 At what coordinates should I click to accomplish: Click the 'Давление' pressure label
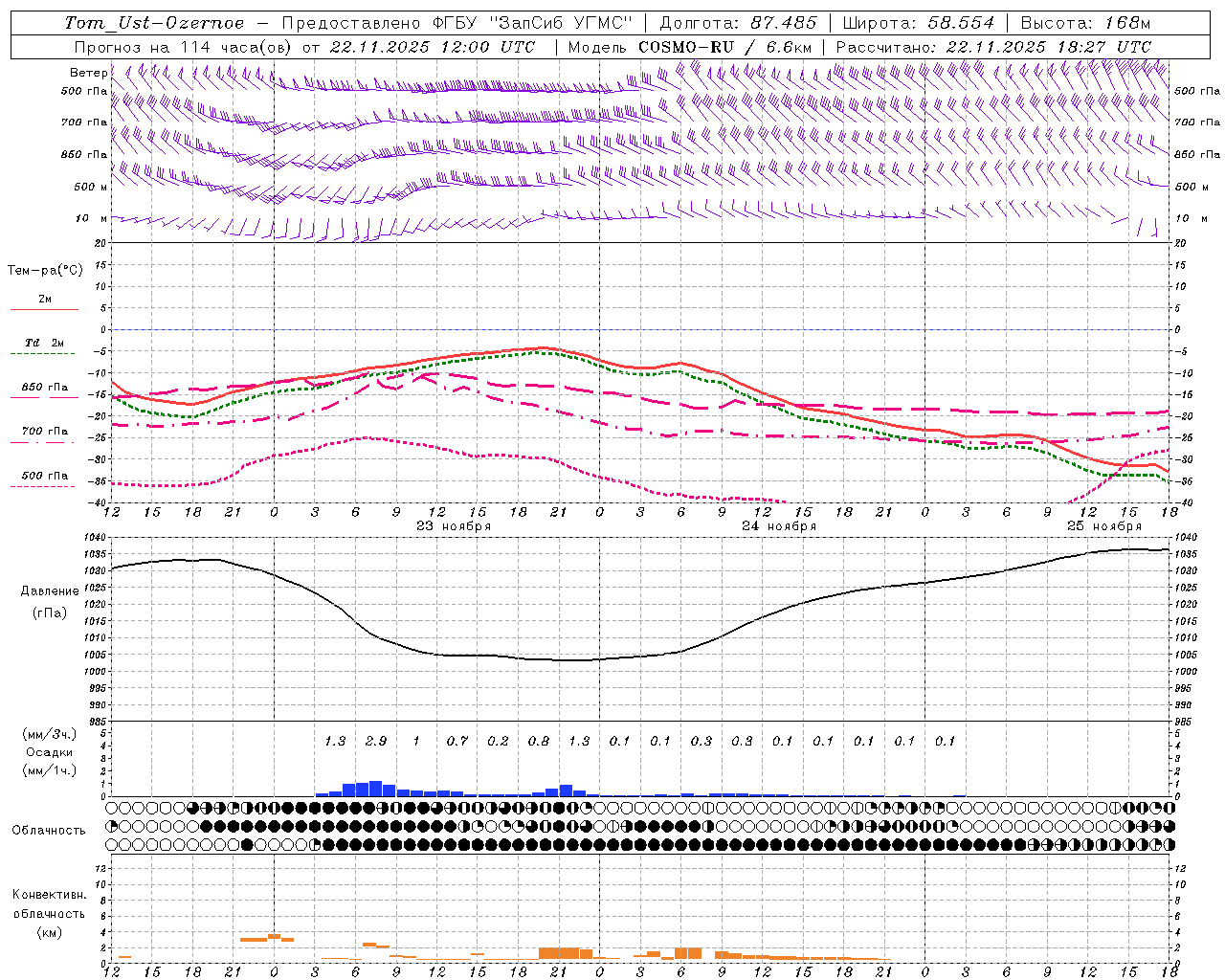click(x=50, y=591)
